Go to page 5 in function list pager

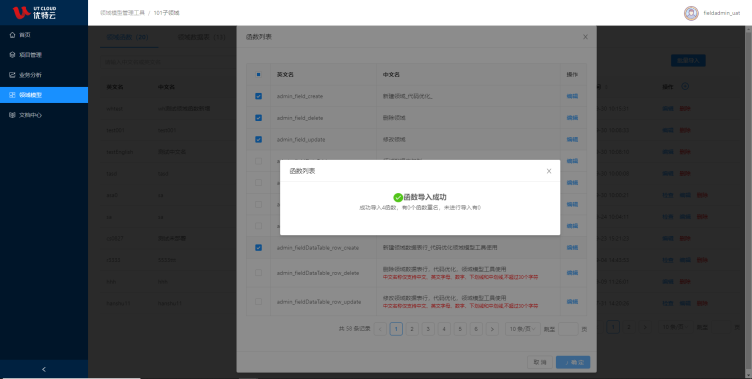tap(460, 329)
